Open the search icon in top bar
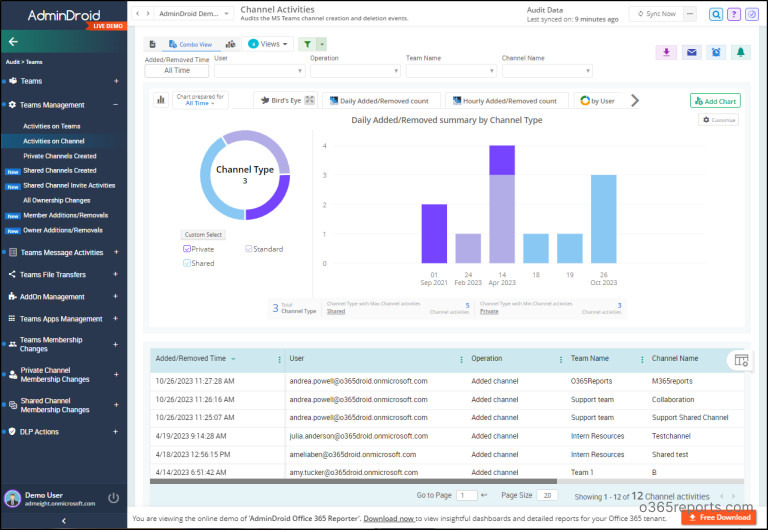Image resolution: width=768 pixels, height=530 pixels. point(716,14)
